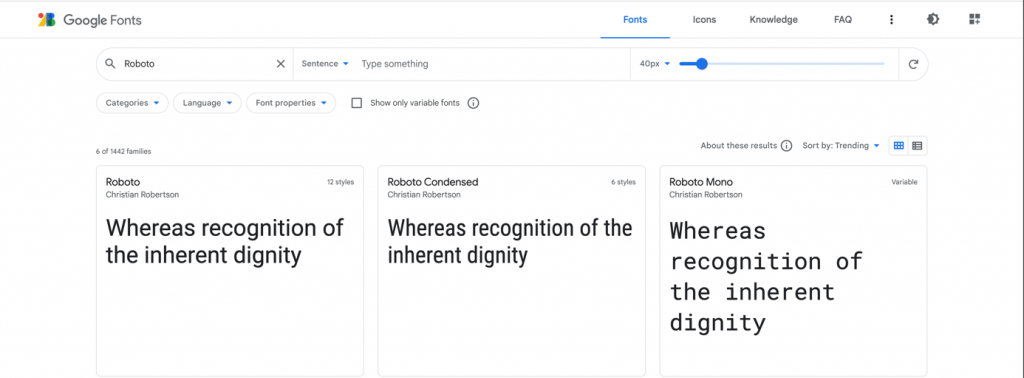
Task: Change the Sort by Trending dropdown
Action: click(841, 146)
